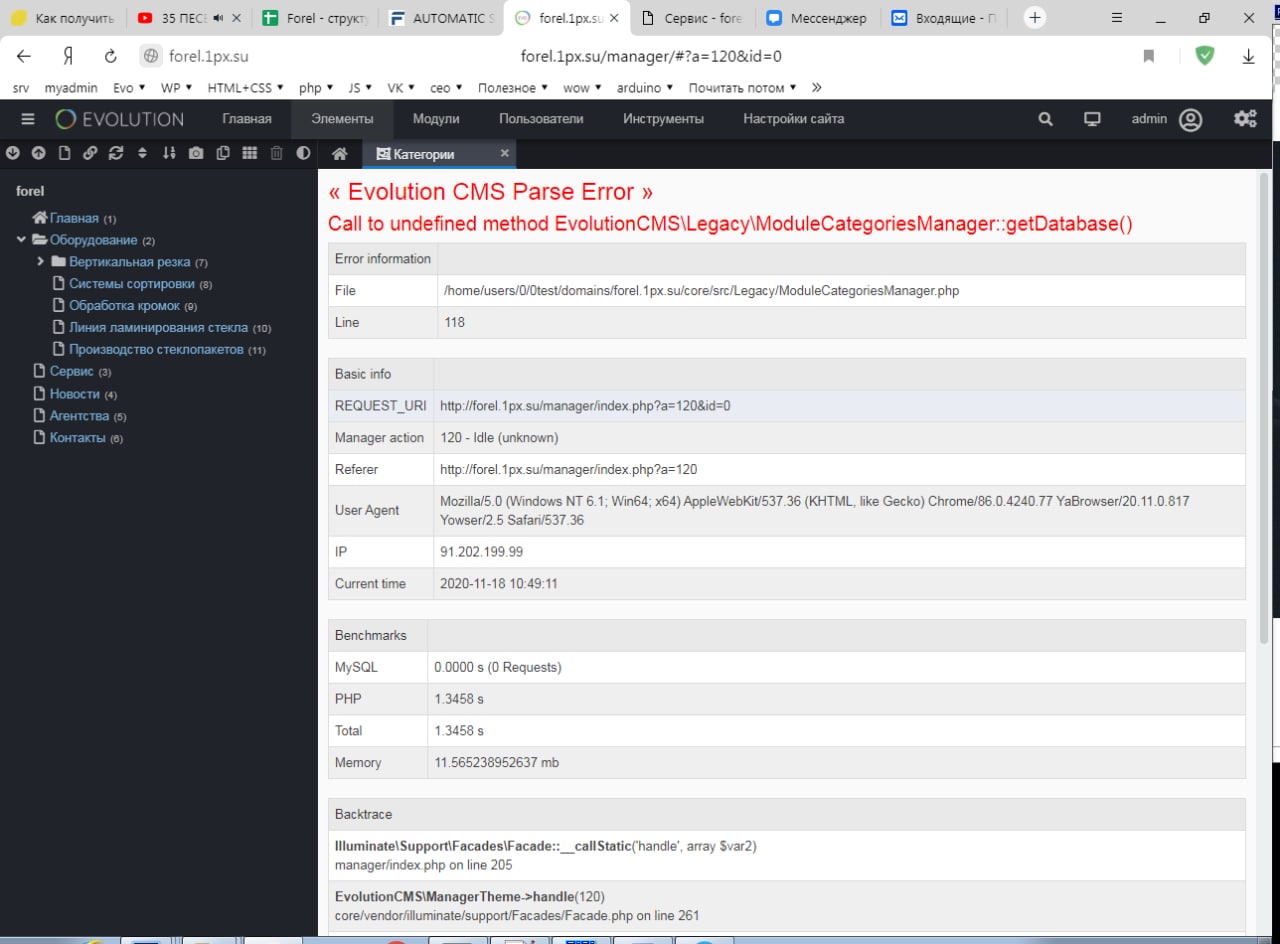Screen dimensions: 1280x944
Task: Switch to the Мессенджер browser tab
Action: (819, 18)
